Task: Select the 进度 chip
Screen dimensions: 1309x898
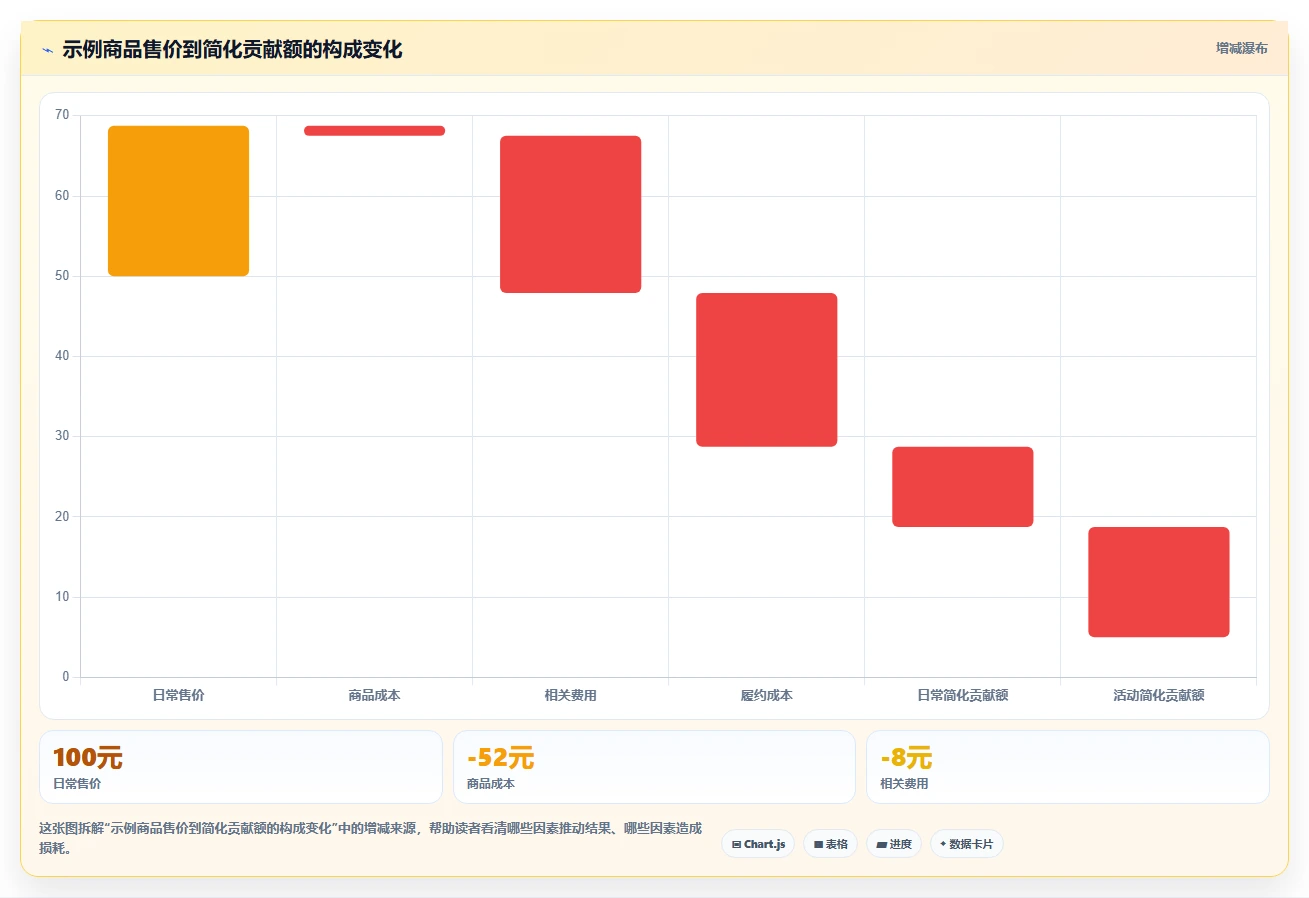Action: pyautogui.click(x=894, y=844)
